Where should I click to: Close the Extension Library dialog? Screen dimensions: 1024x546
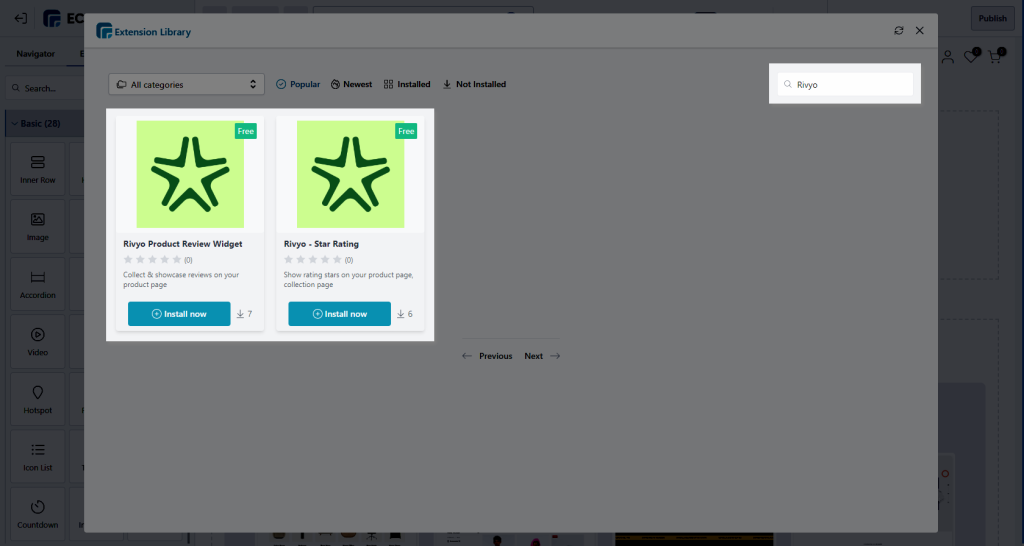(x=920, y=31)
